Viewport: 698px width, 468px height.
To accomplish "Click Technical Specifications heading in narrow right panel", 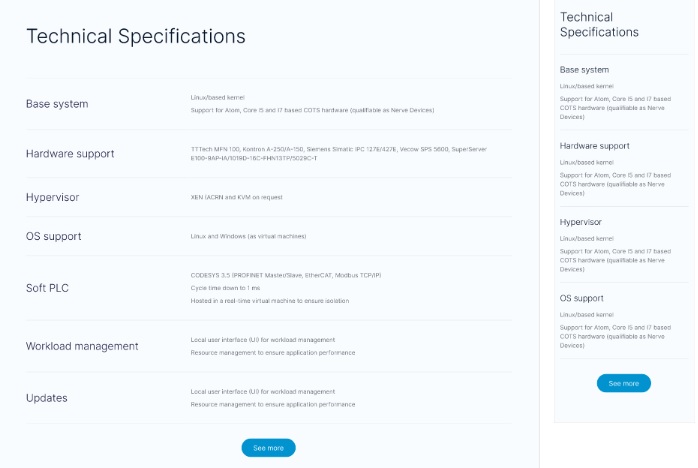I will (x=599, y=25).
